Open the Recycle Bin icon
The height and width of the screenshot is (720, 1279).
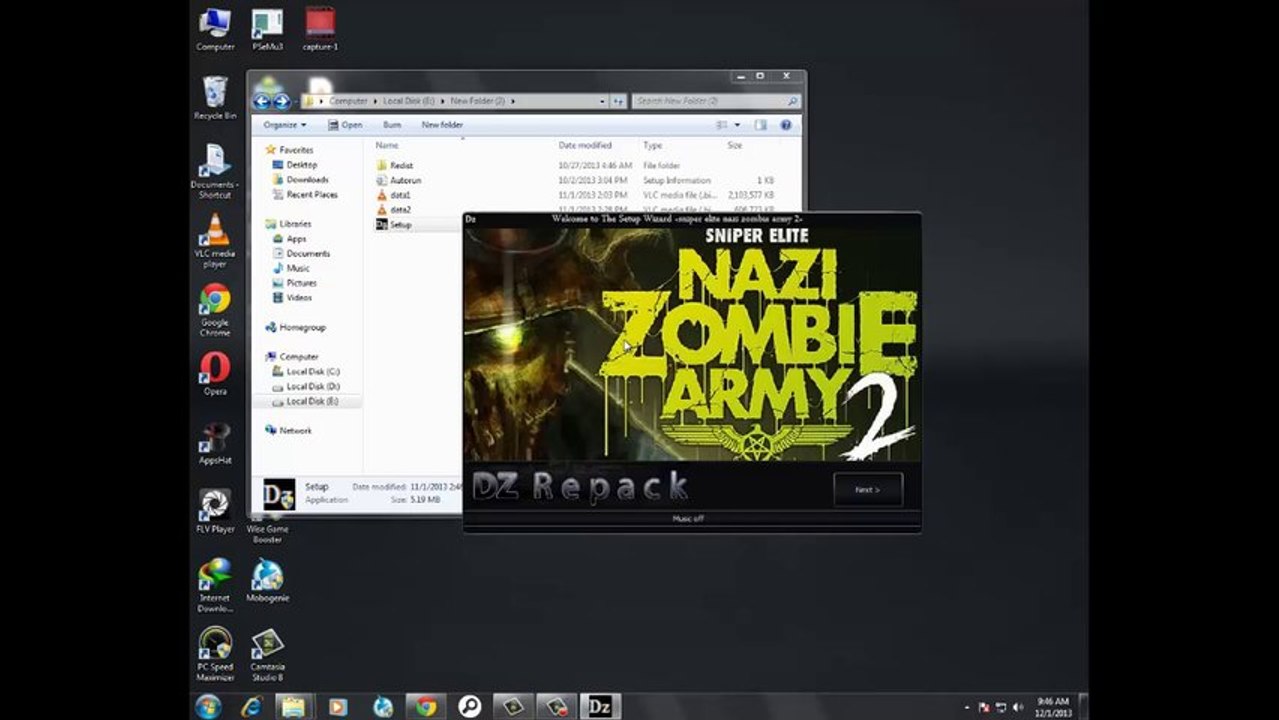tap(215, 98)
